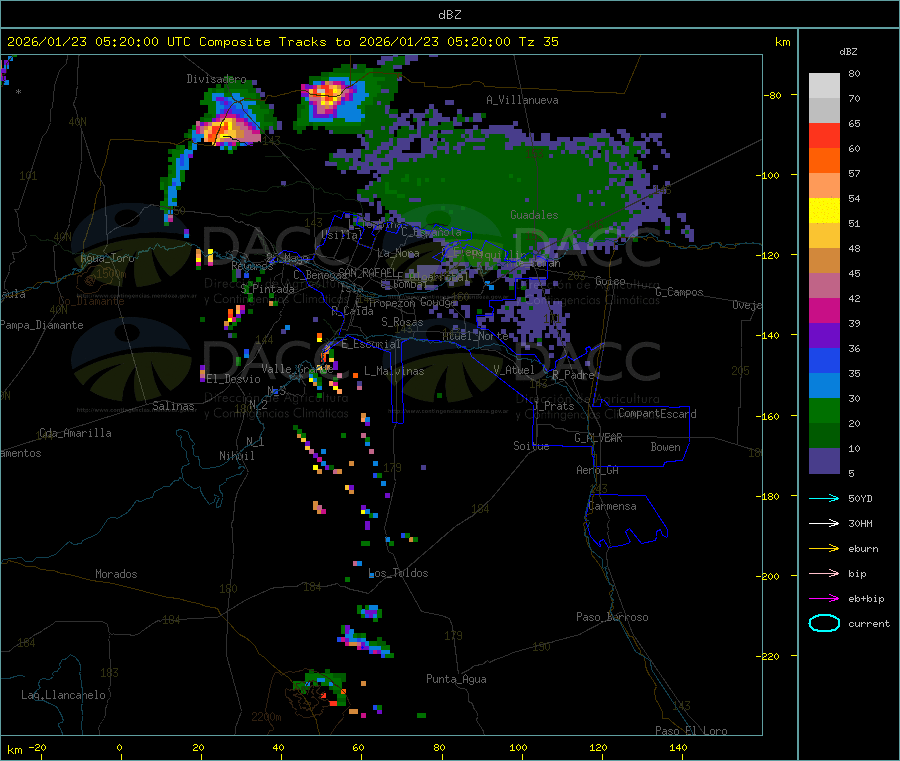Click the 'Tz 35' text in the header
This screenshot has width=900, height=761.
pos(538,42)
